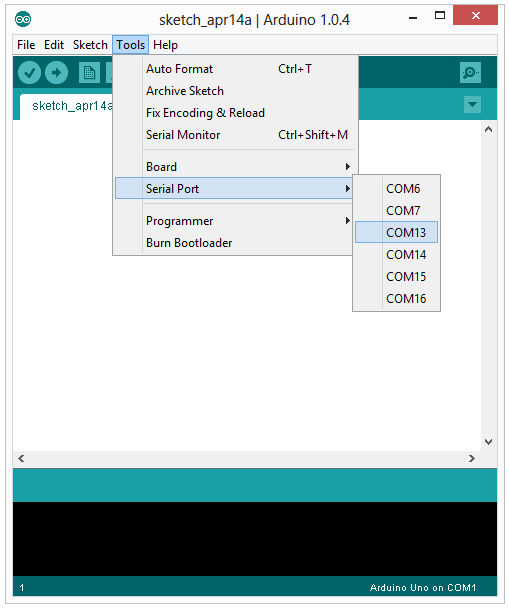Open the File menu
The width and height of the screenshot is (509, 610).
pyautogui.click(x=26, y=45)
